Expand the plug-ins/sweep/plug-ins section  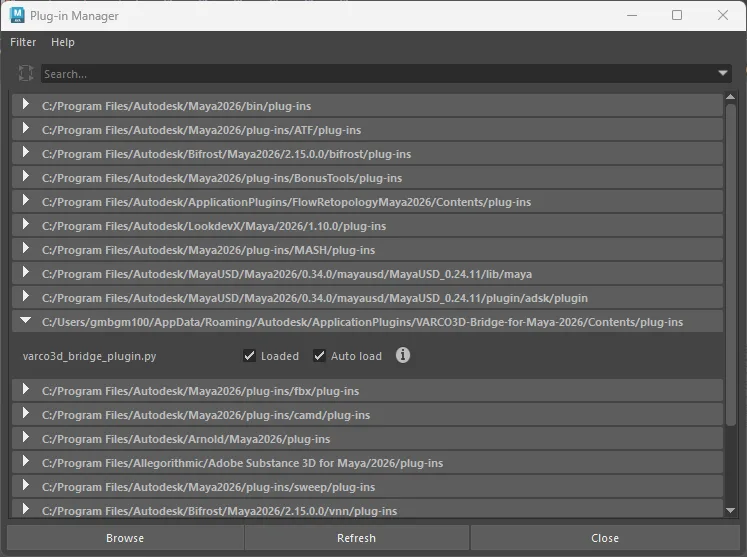click(x=26, y=485)
